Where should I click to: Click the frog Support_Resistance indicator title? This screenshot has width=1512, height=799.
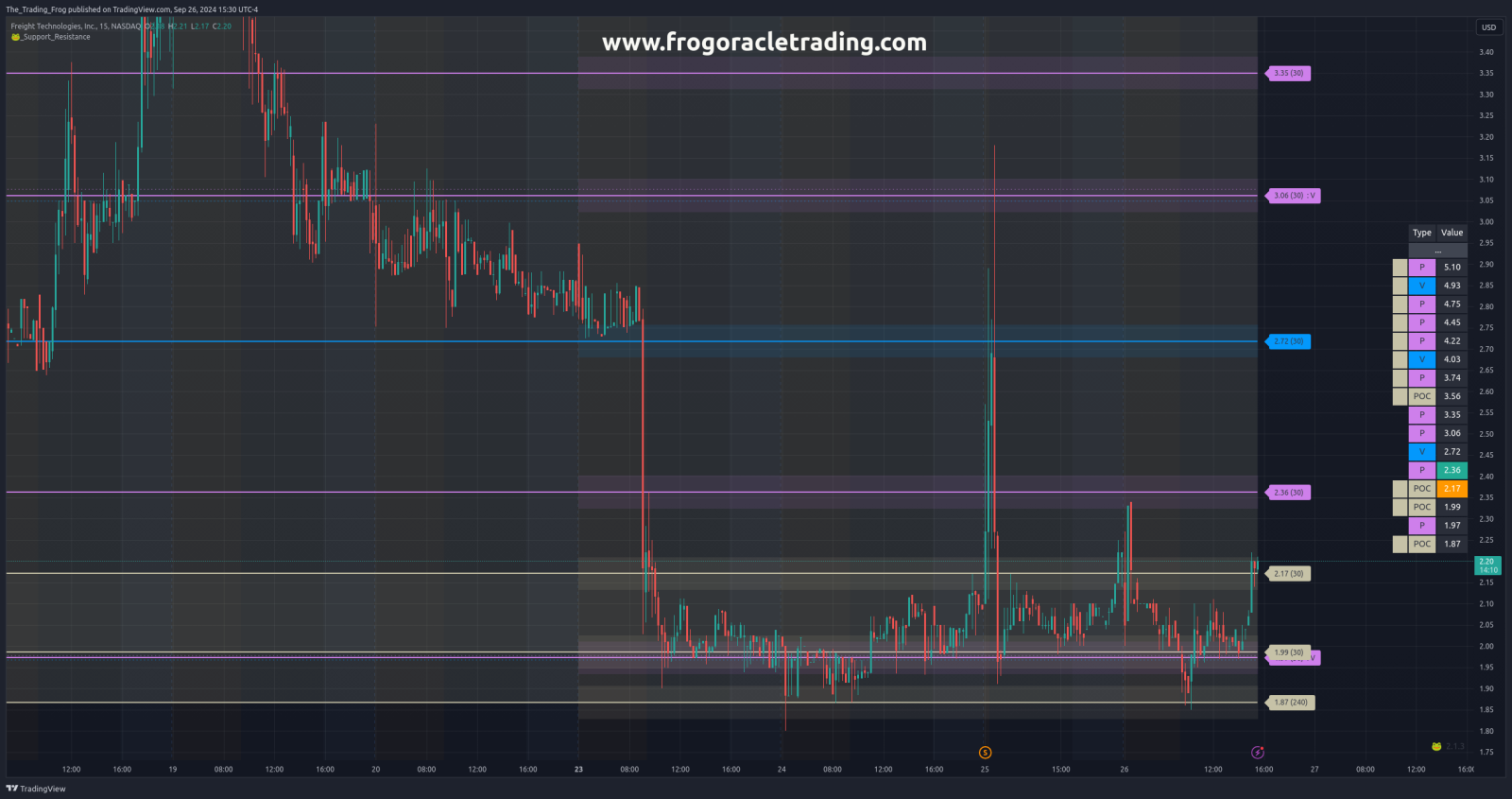pos(51,37)
